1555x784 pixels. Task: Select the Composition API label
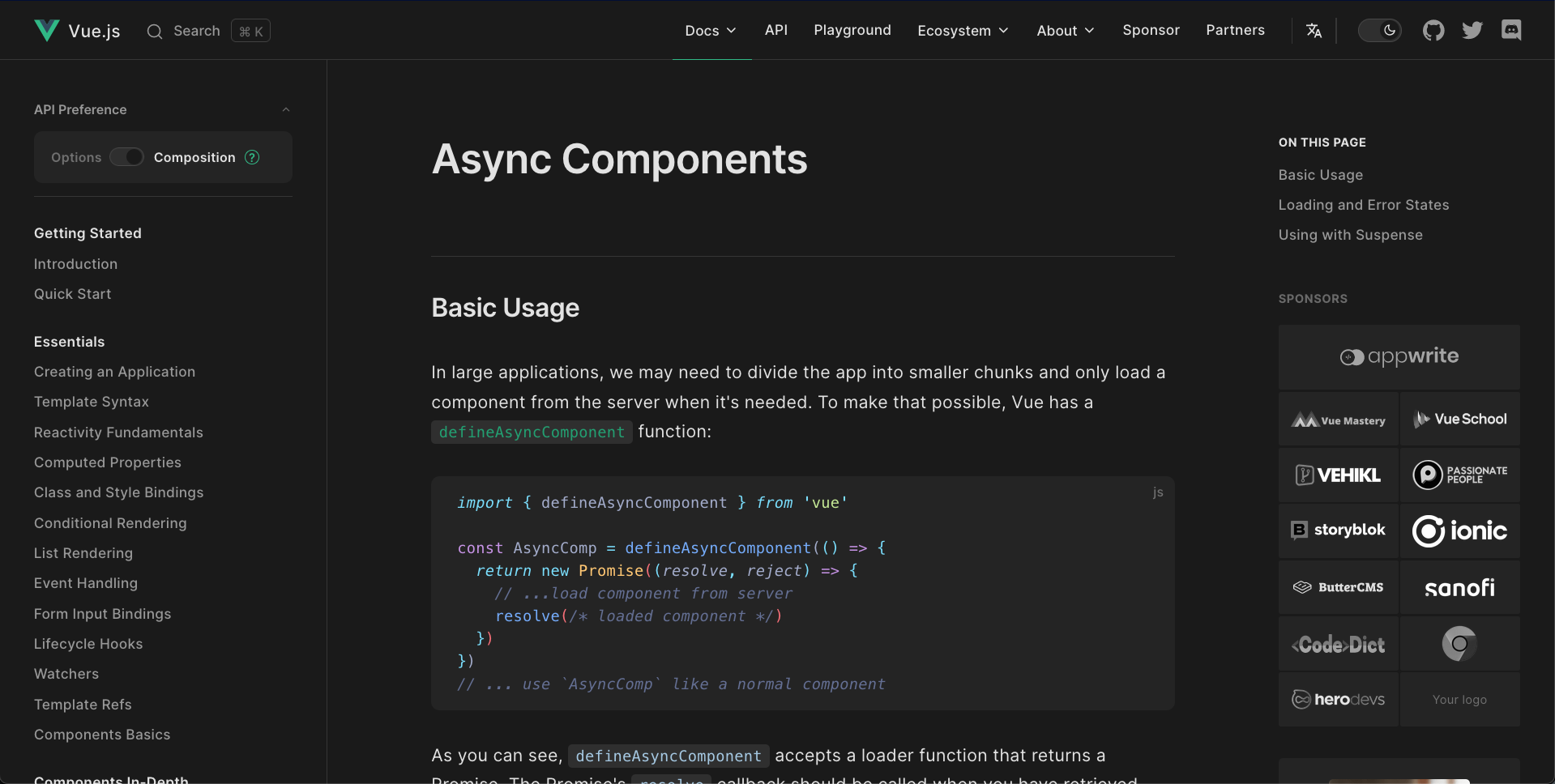(x=194, y=157)
